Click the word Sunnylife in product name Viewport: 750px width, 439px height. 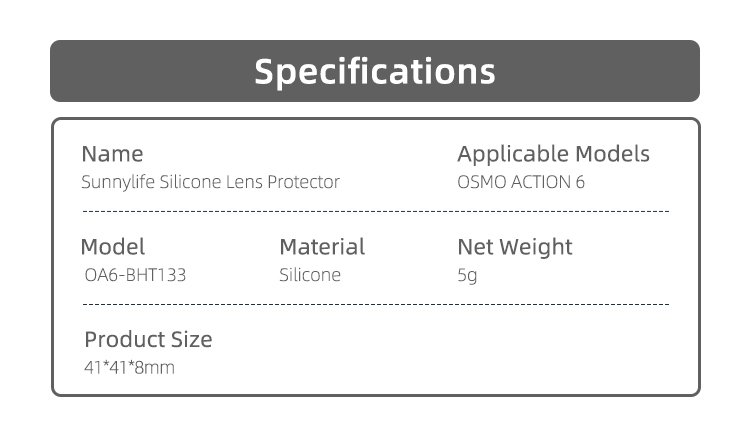(x=117, y=182)
